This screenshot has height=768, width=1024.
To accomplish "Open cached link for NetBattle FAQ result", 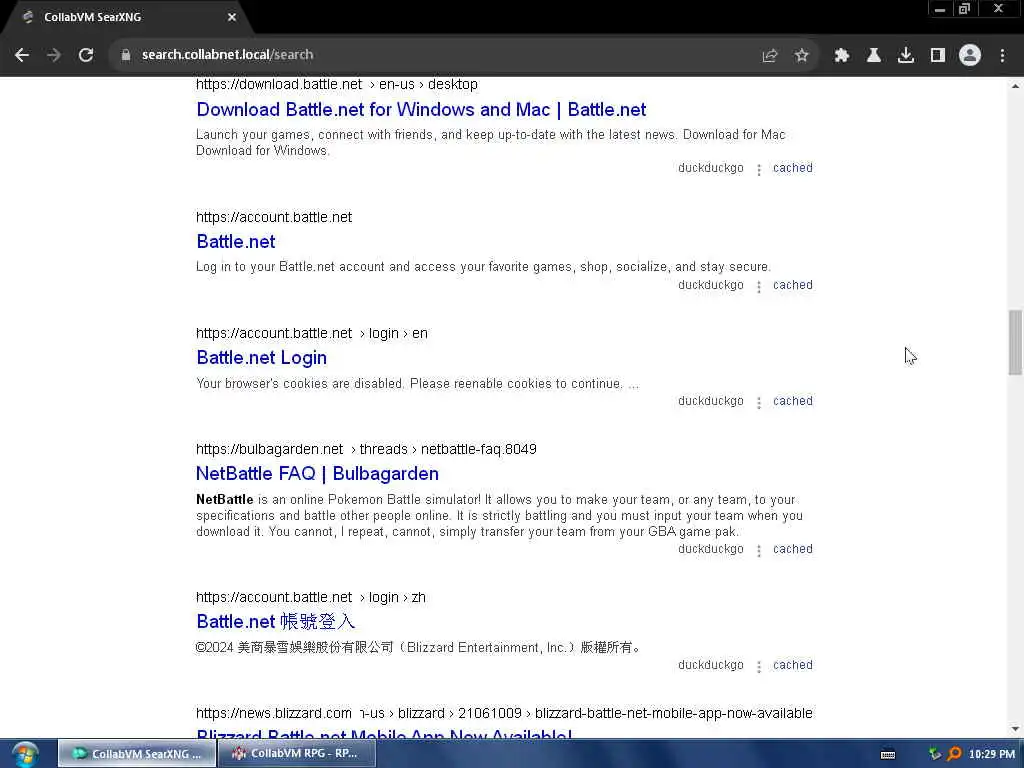I will coord(793,549).
